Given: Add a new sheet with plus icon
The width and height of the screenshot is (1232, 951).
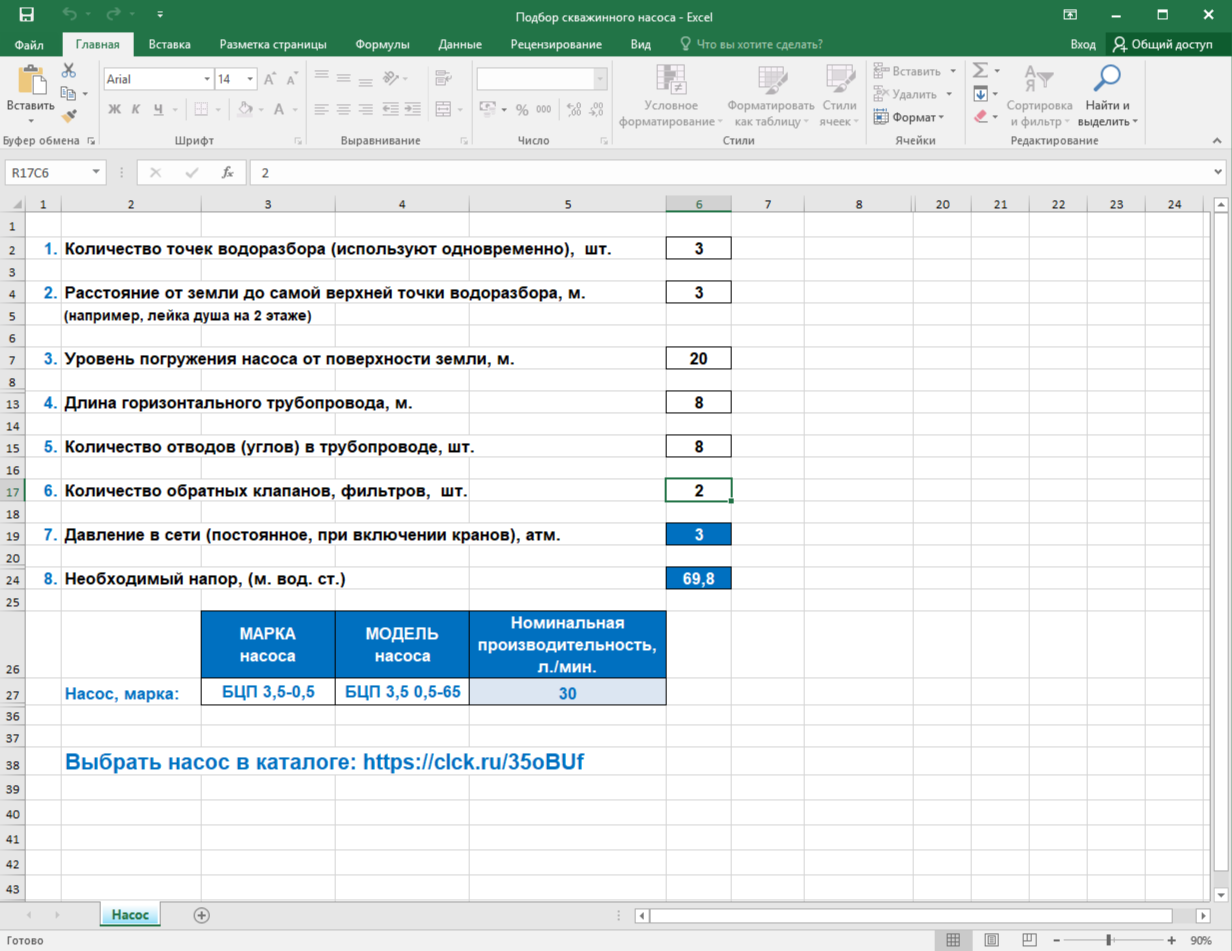Looking at the screenshot, I should click(x=202, y=915).
